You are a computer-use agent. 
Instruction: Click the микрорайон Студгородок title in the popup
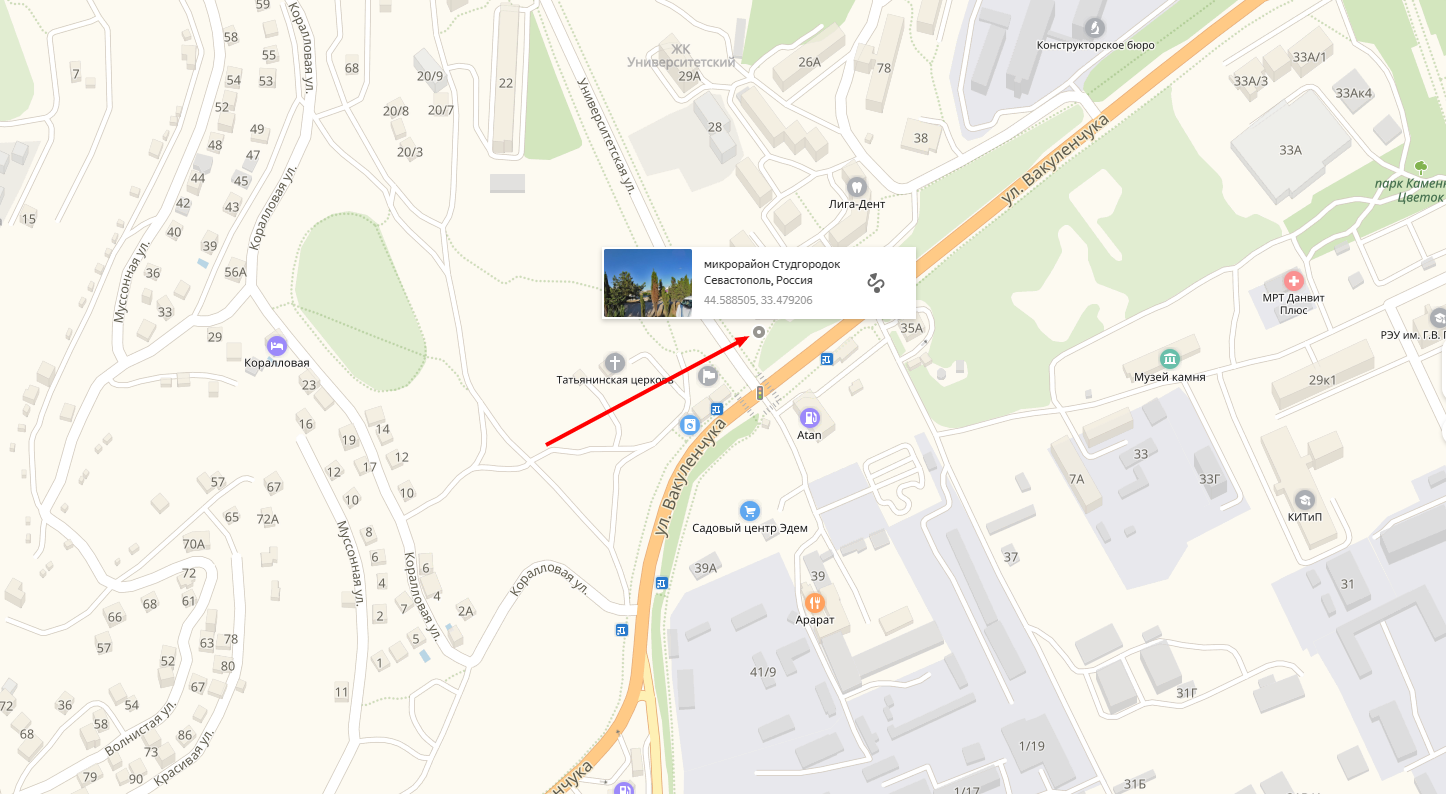(772, 264)
